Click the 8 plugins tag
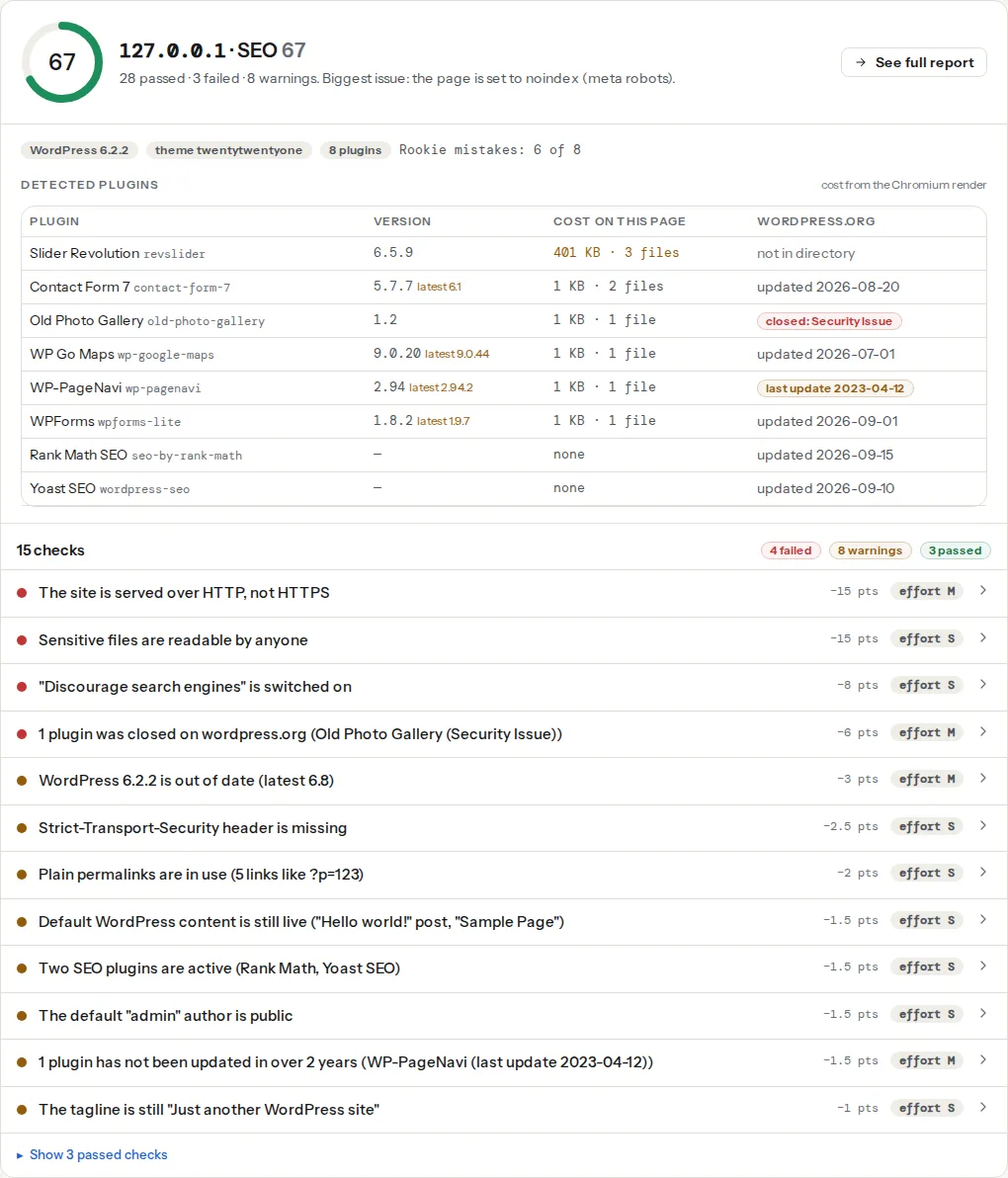 coord(356,150)
